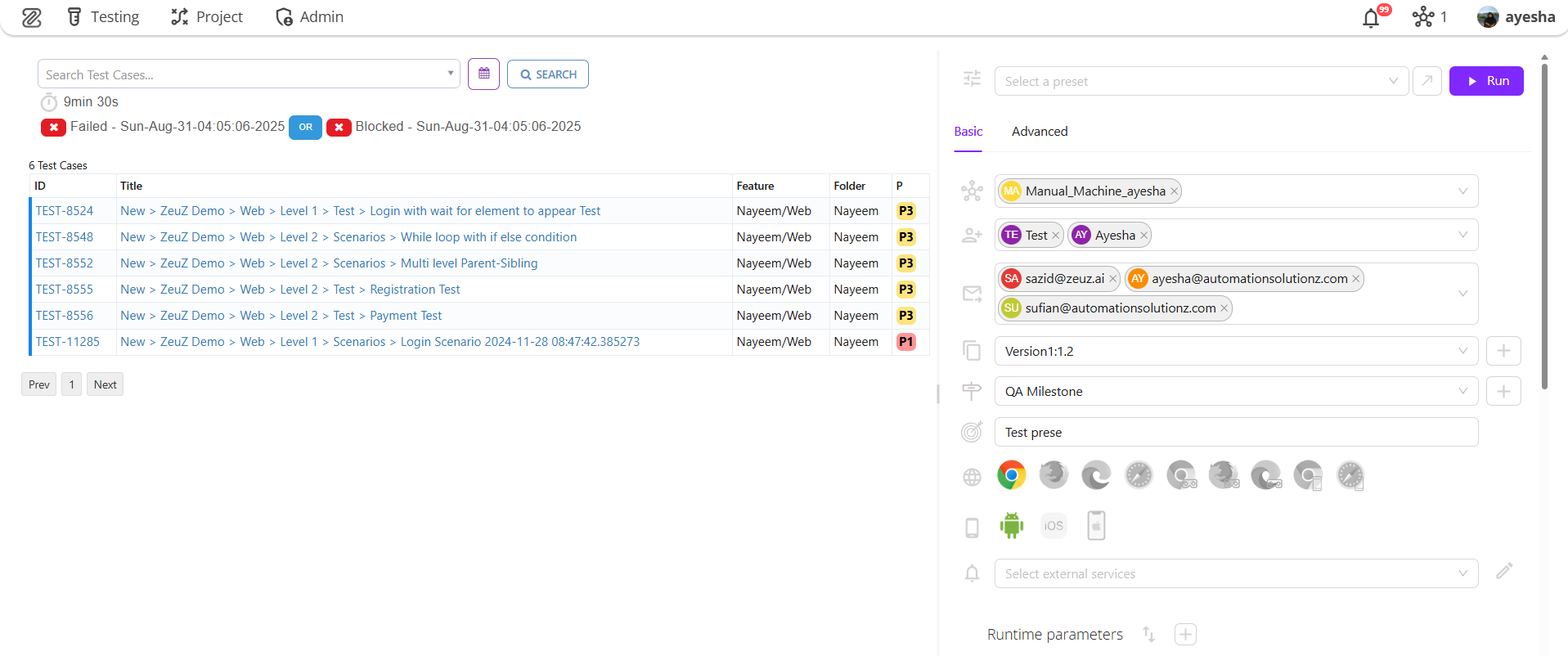Screen dimensions: 1568x656
Task: Click the notifications bell icon
Action: pyautogui.click(x=1371, y=18)
